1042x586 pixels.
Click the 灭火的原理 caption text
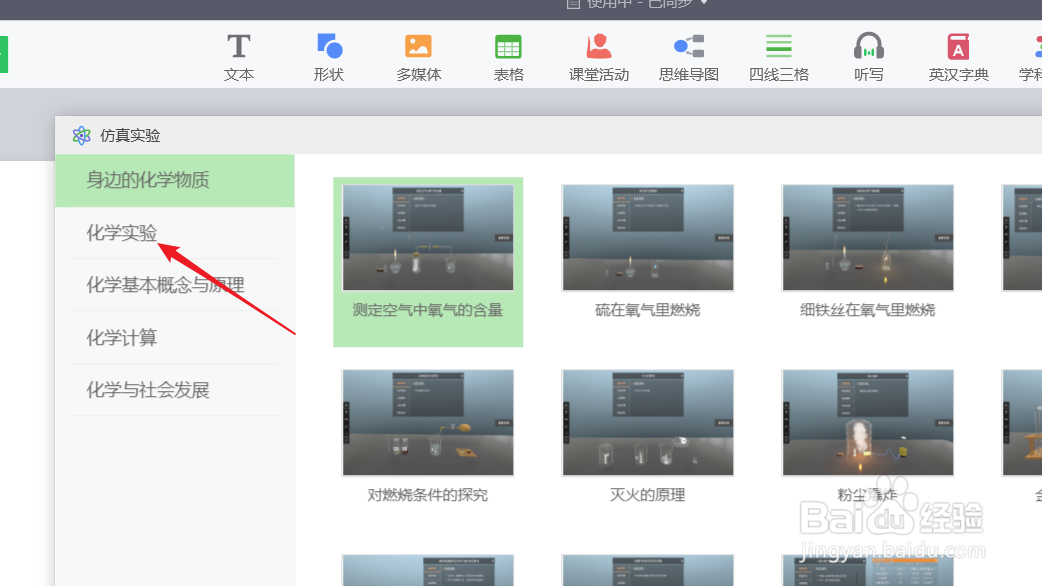648,495
